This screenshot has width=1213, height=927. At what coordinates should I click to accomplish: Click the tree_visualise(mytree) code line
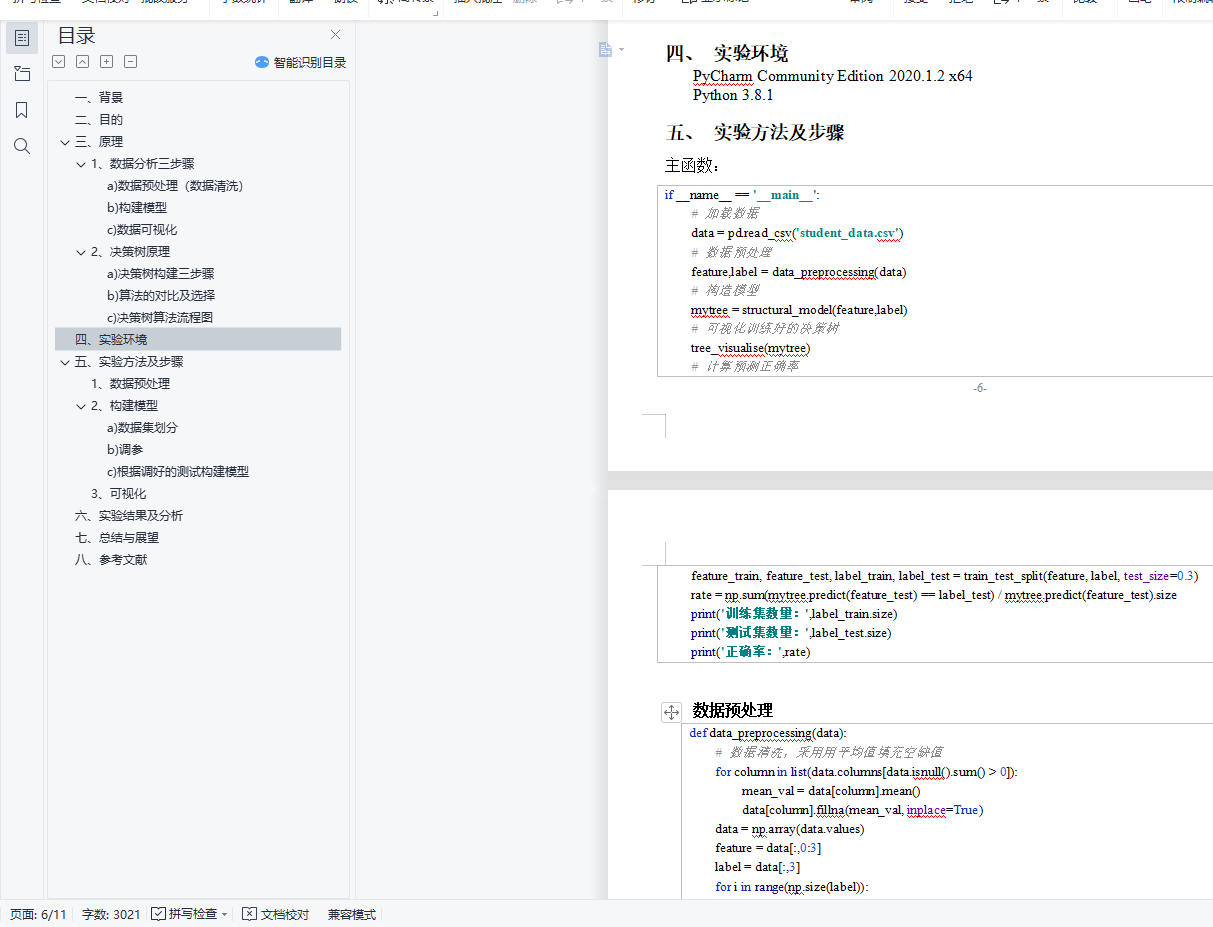(751, 348)
